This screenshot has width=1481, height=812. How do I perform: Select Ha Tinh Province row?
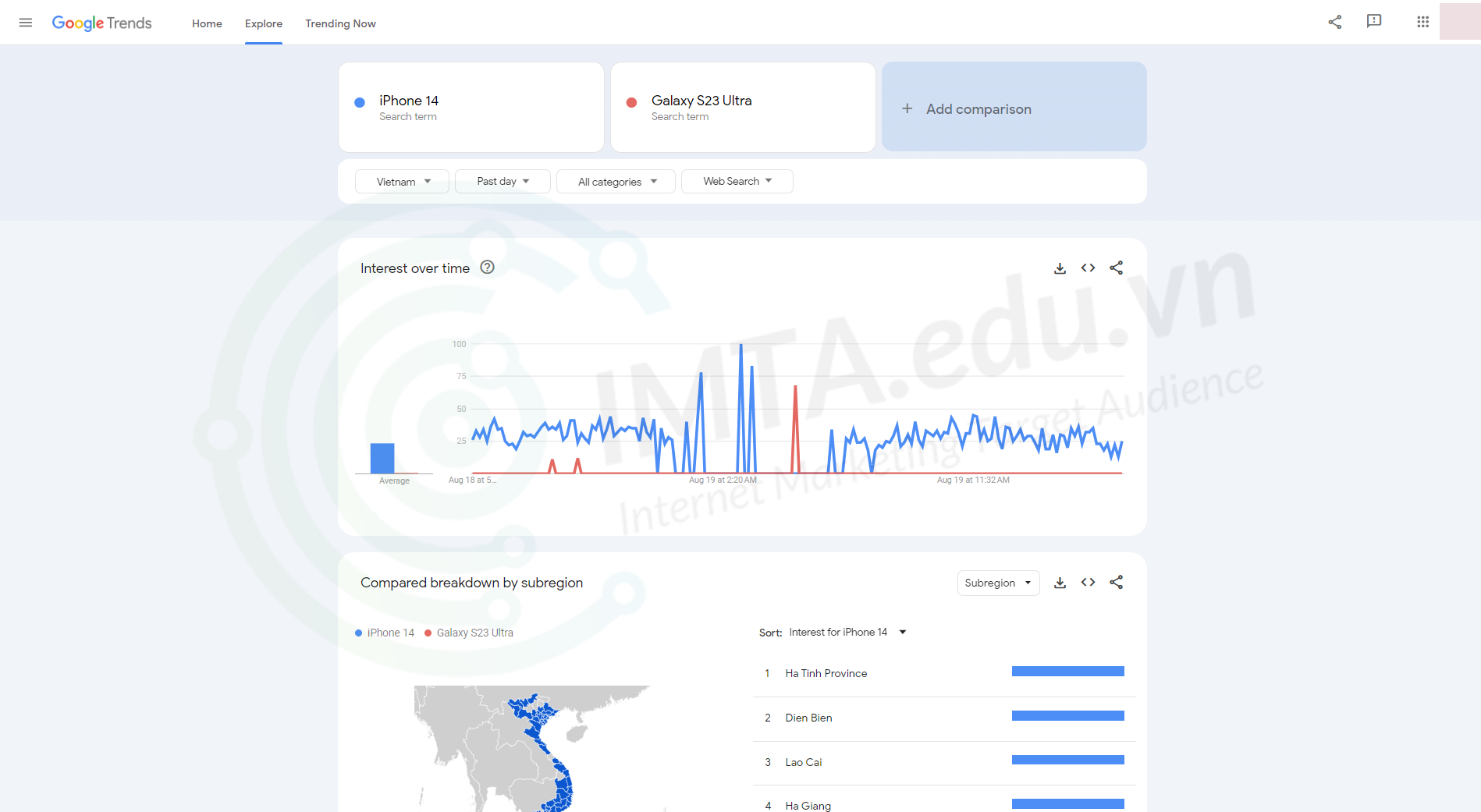coord(944,673)
